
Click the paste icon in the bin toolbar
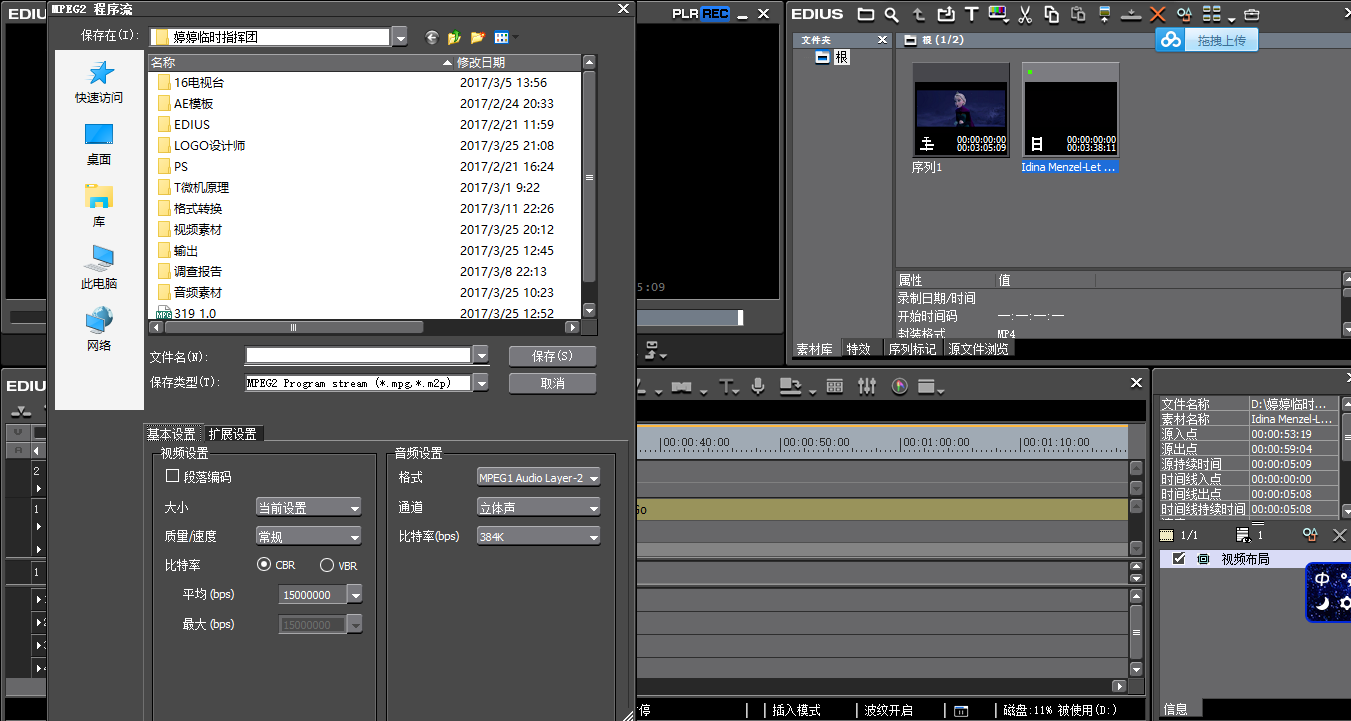(1078, 14)
